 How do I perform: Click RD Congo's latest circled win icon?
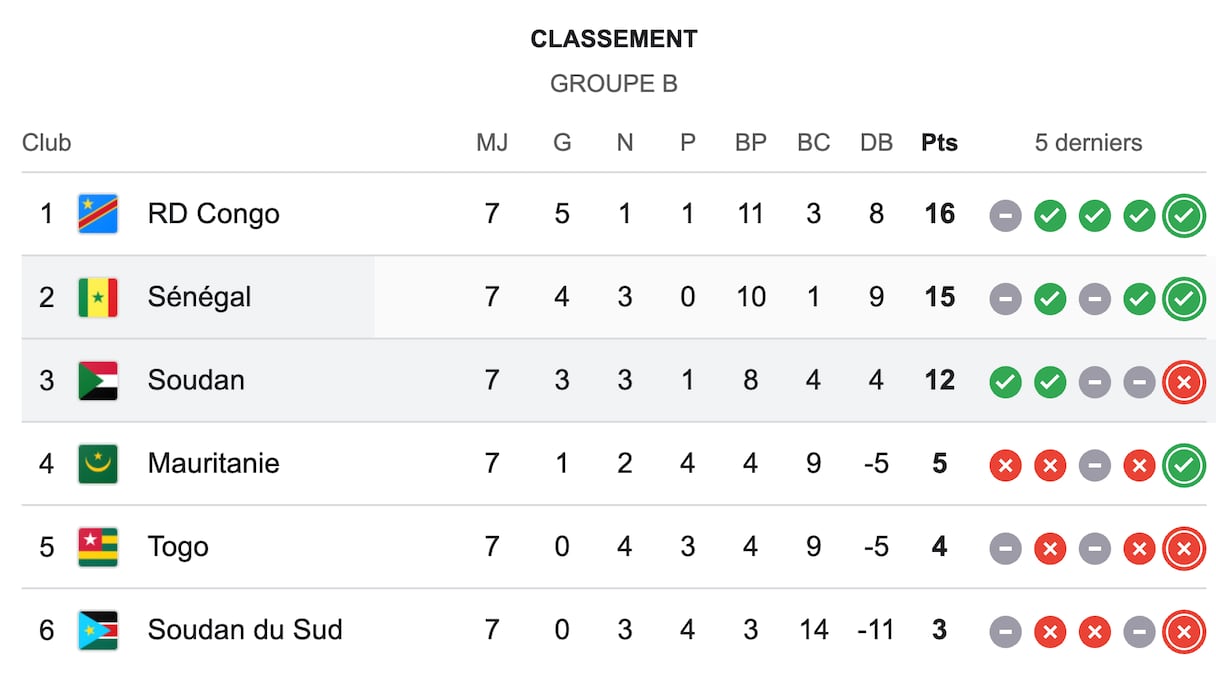[1183, 215]
